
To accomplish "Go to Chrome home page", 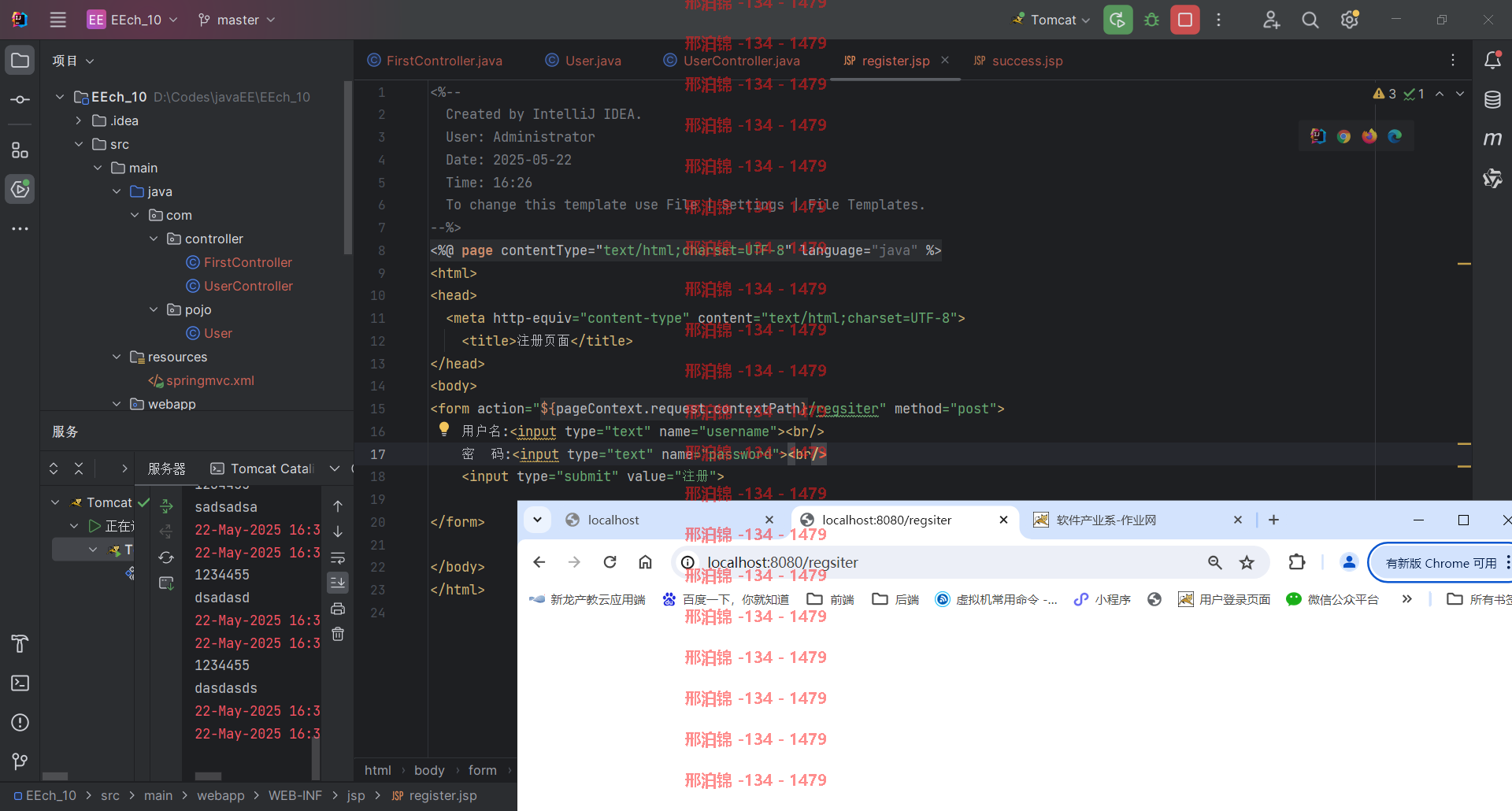I will [645, 562].
